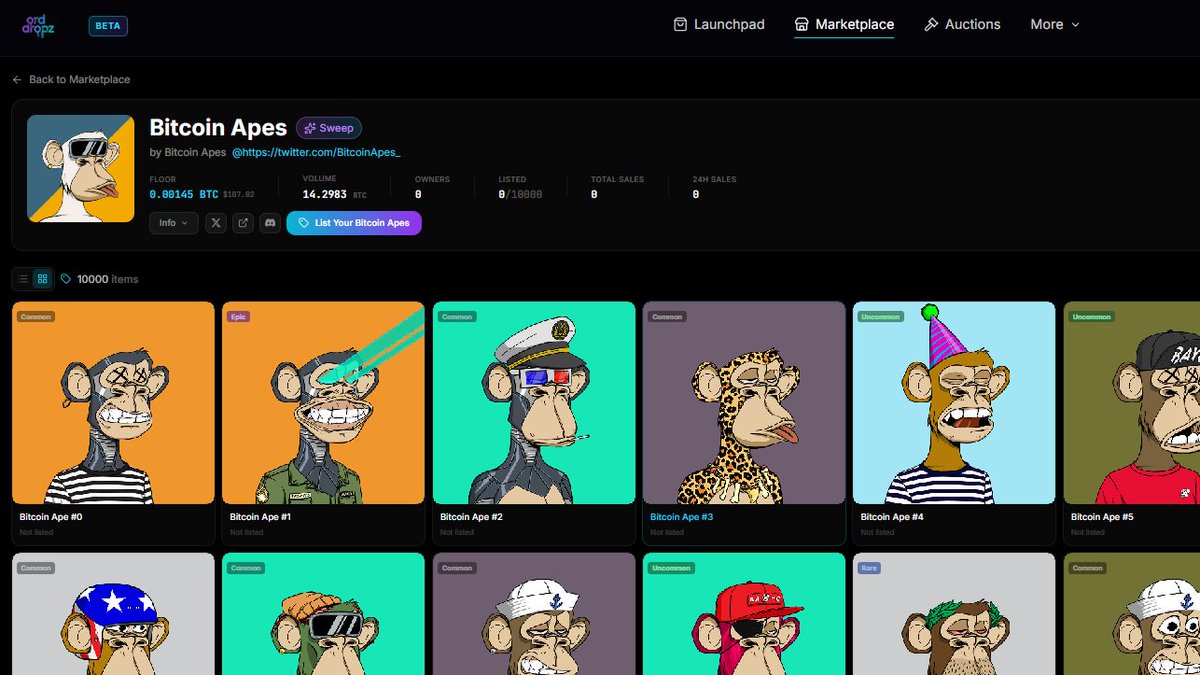The image size is (1200, 675).
Task: Open the external website link icon
Action: pyautogui.click(x=243, y=223)
